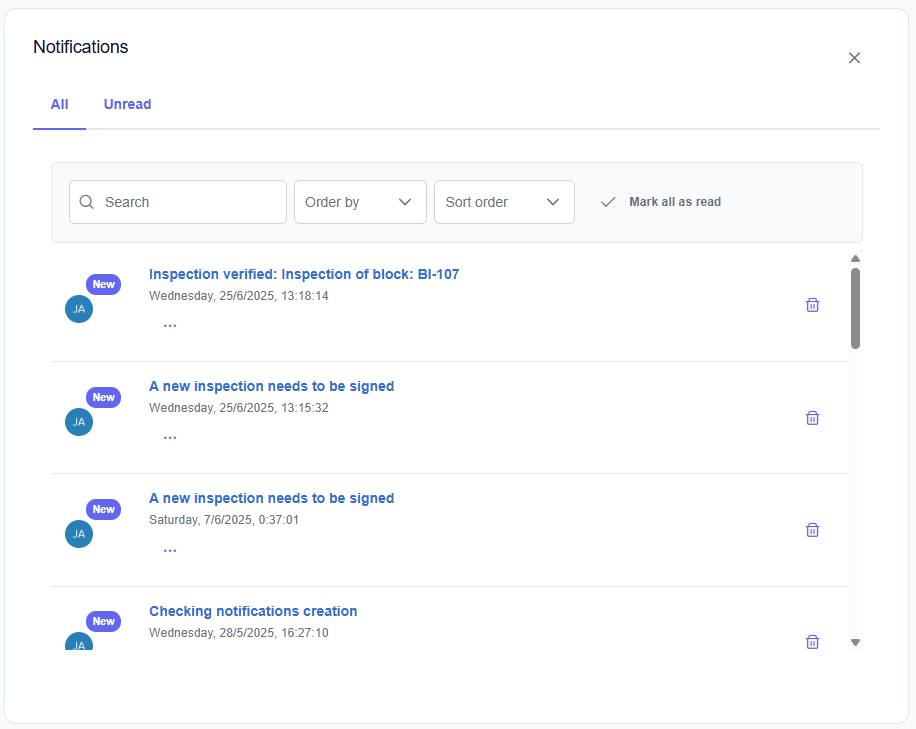
Task: Select the All tab
Action: [x=59, y=104]
